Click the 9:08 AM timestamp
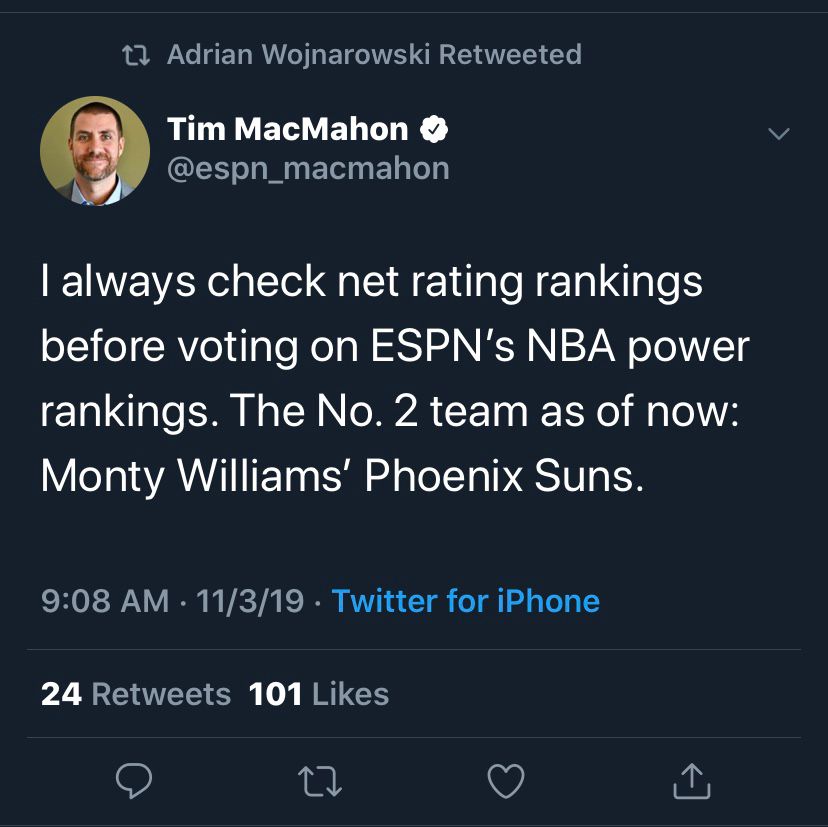 point(105,601)
